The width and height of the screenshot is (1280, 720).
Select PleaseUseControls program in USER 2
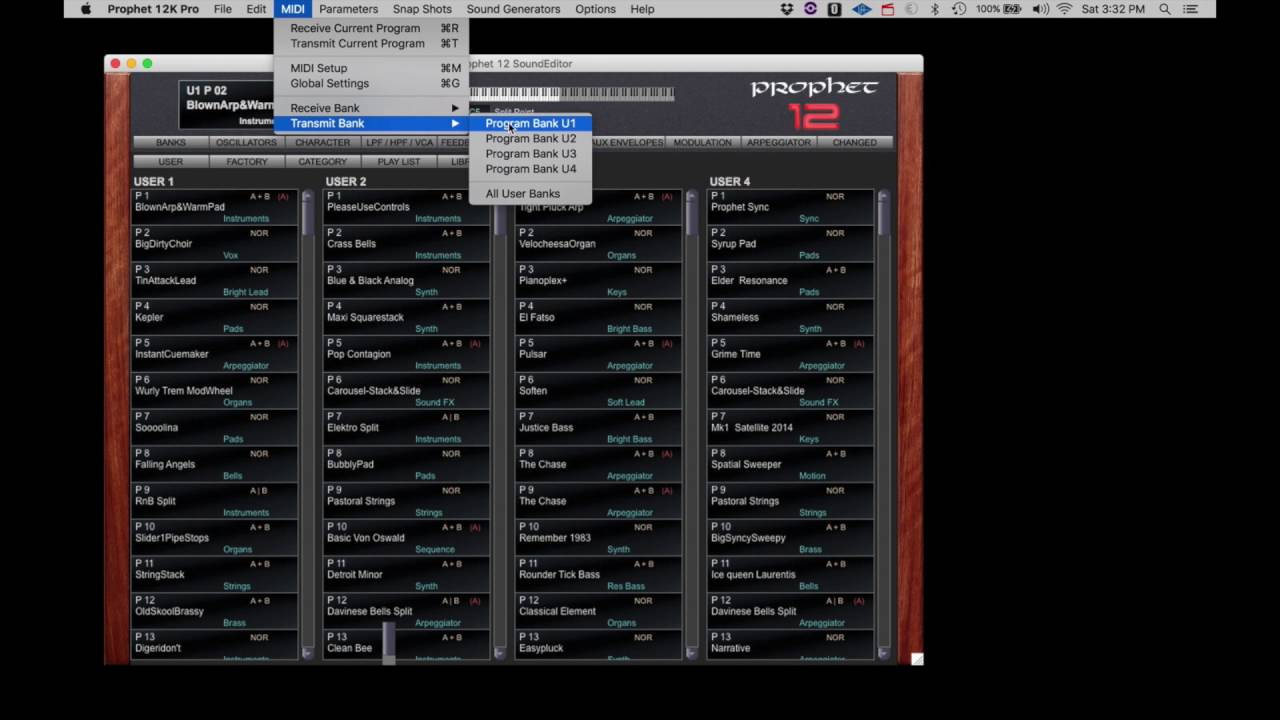pyautogui.click(x=407, y=206)
